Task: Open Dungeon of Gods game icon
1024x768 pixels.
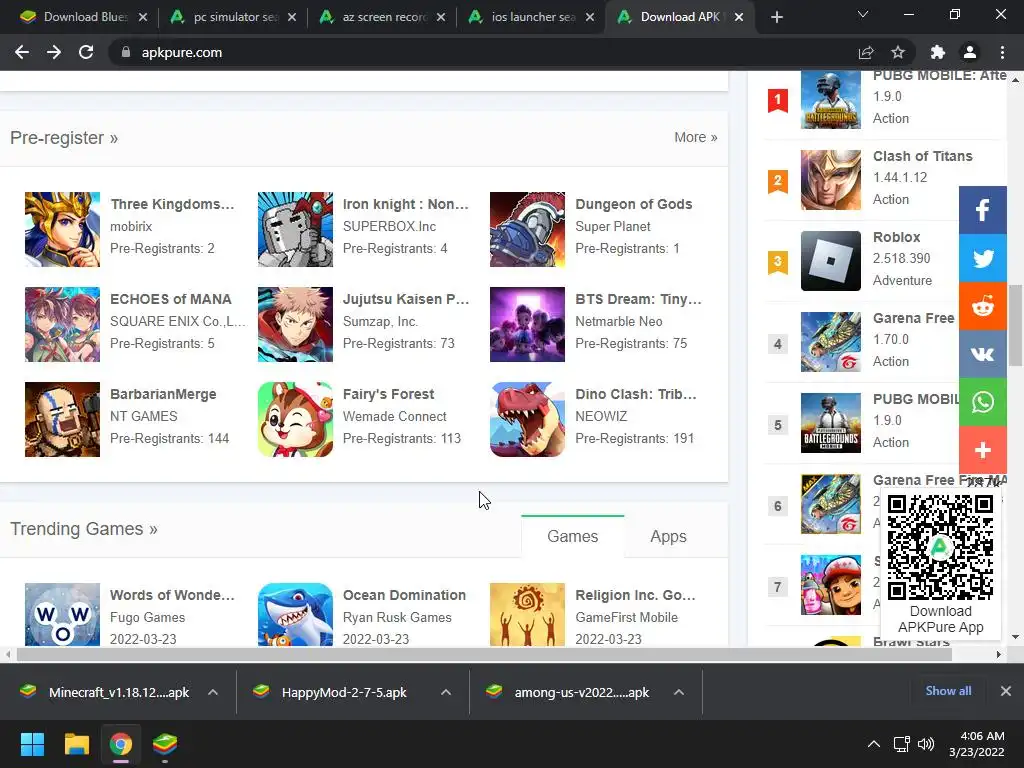Action: pos(528,229)
